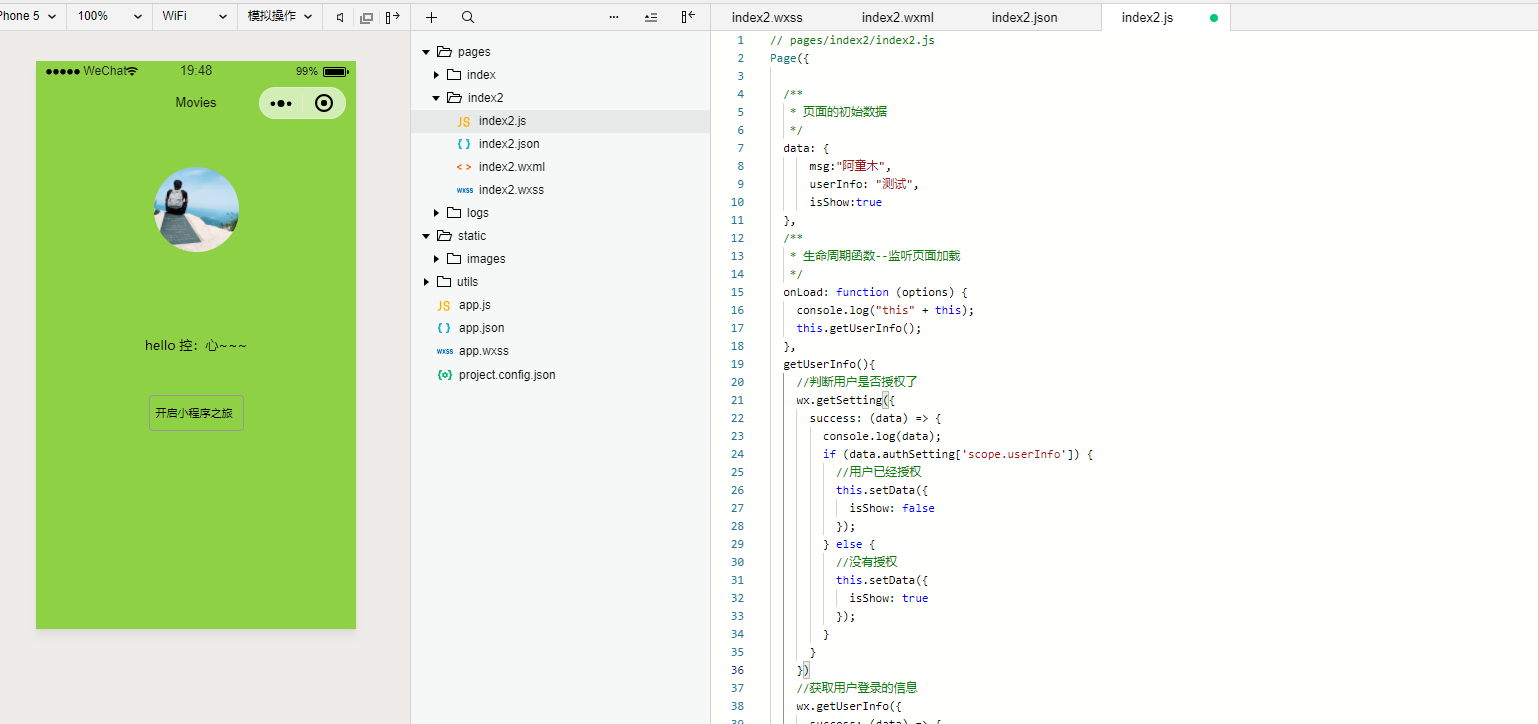Switch to the index2.json tab
The image size is (1538, 724).
point(1025,18)
